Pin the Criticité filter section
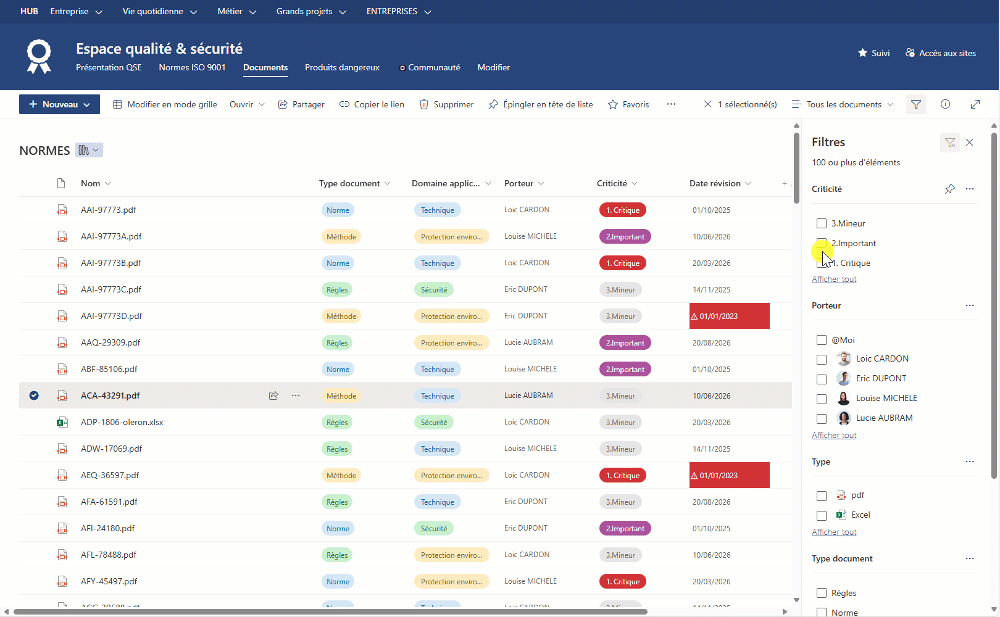The height and width of the screenshot is (617, 1000). pyautogui.click(x=950, y=189)
